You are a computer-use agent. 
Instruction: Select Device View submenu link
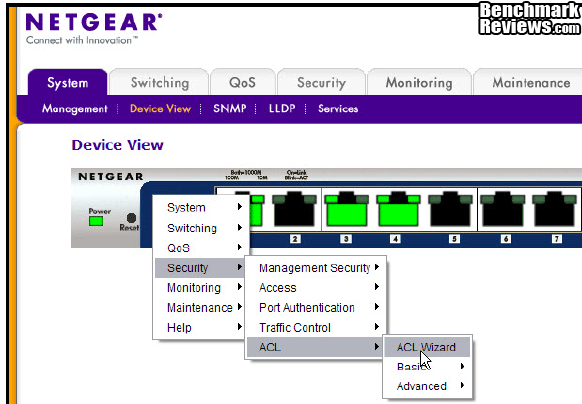160,108
